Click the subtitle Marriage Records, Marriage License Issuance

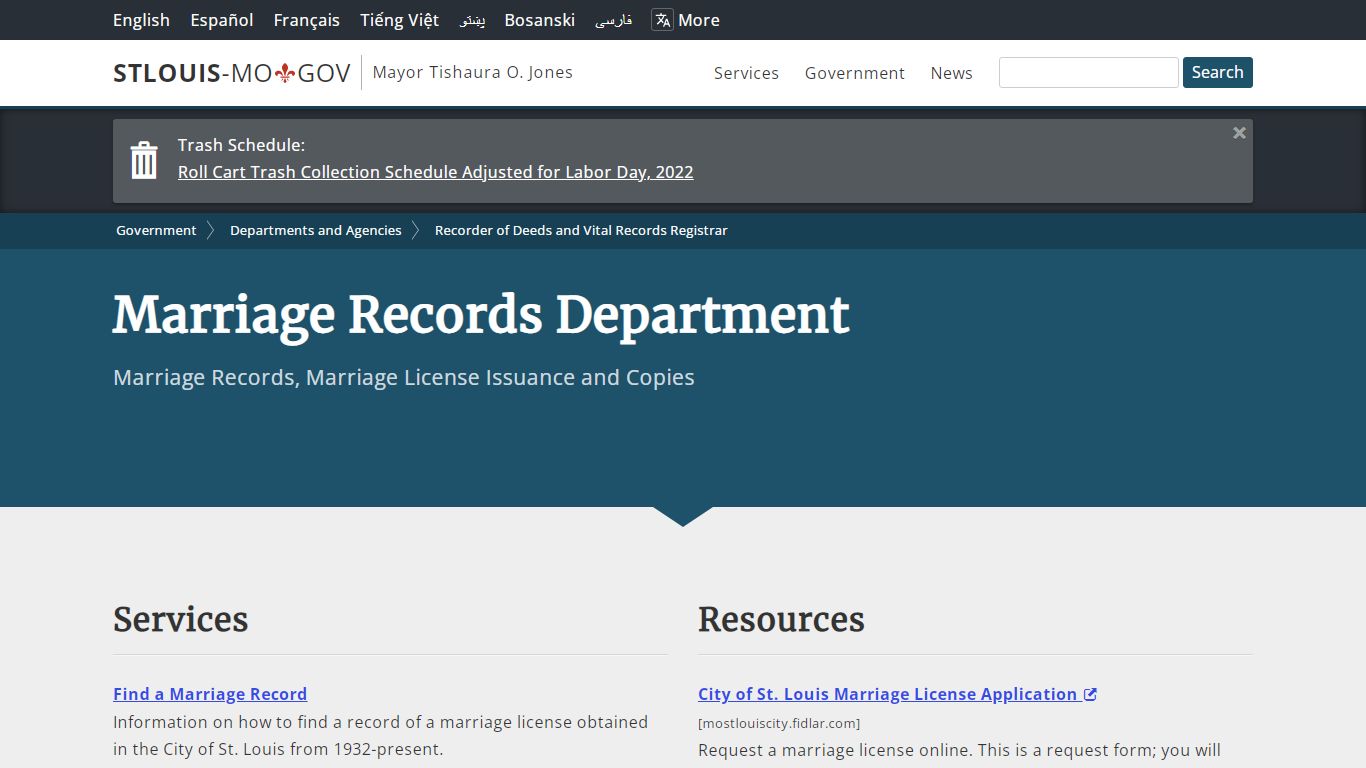(404, 377)
